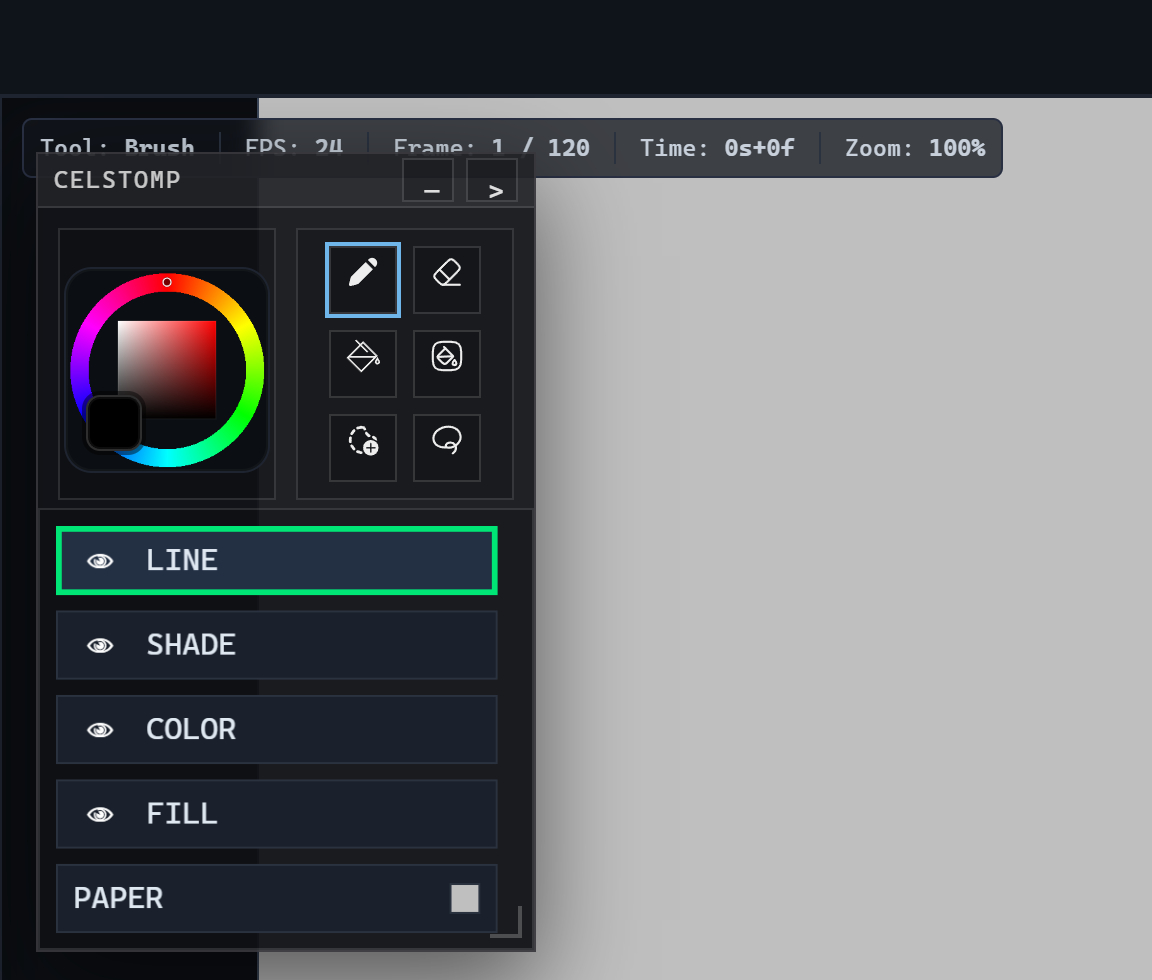The image size is (1152, 980).
Task: Toggle visibility of the SHADE layer
Action: coord(100,646)
